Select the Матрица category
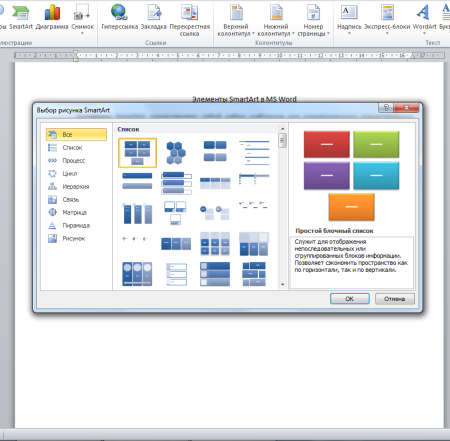450x441 pixels. pos(76,212)
